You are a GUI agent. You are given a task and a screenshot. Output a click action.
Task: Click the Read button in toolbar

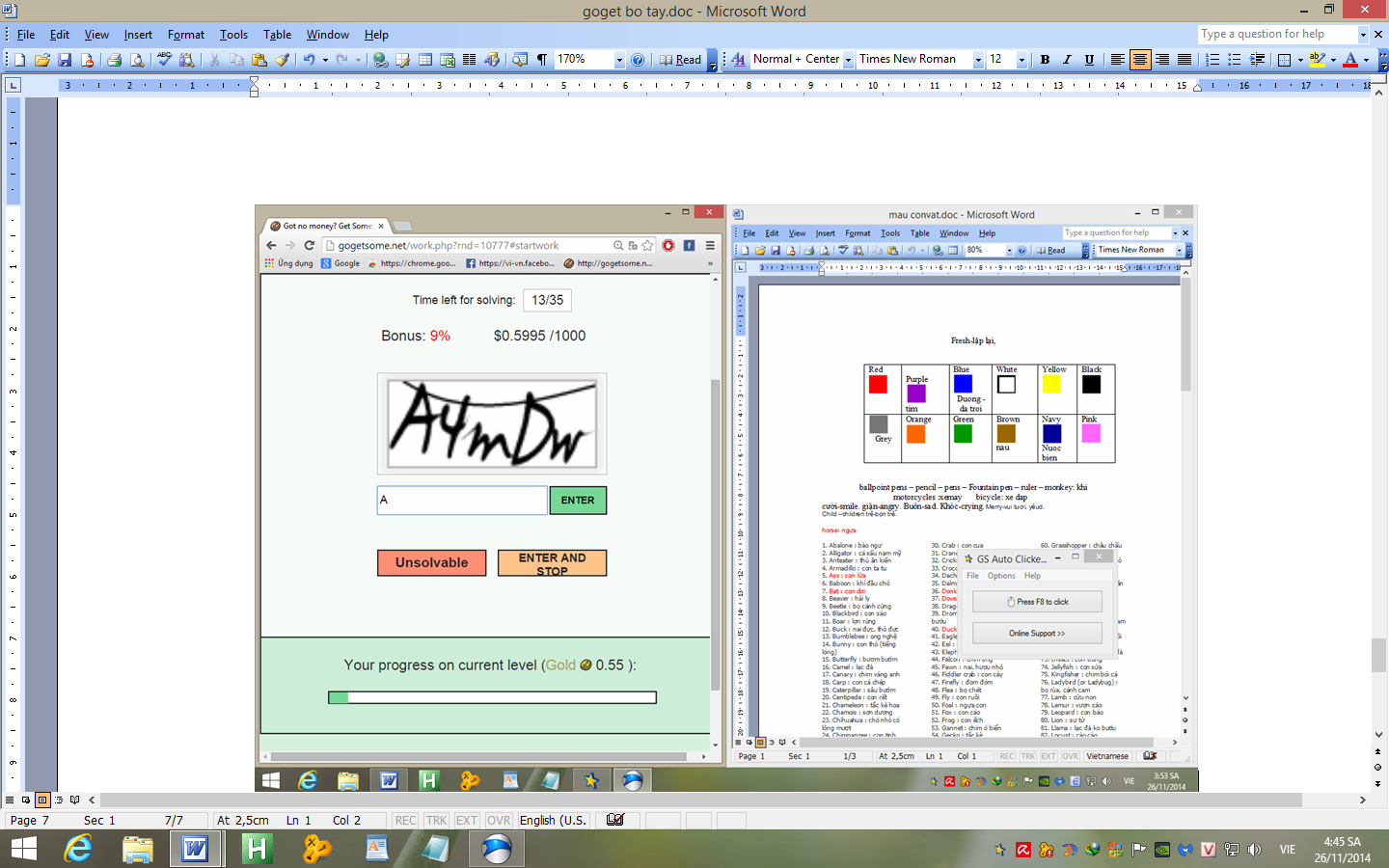(x=680, y=60)
